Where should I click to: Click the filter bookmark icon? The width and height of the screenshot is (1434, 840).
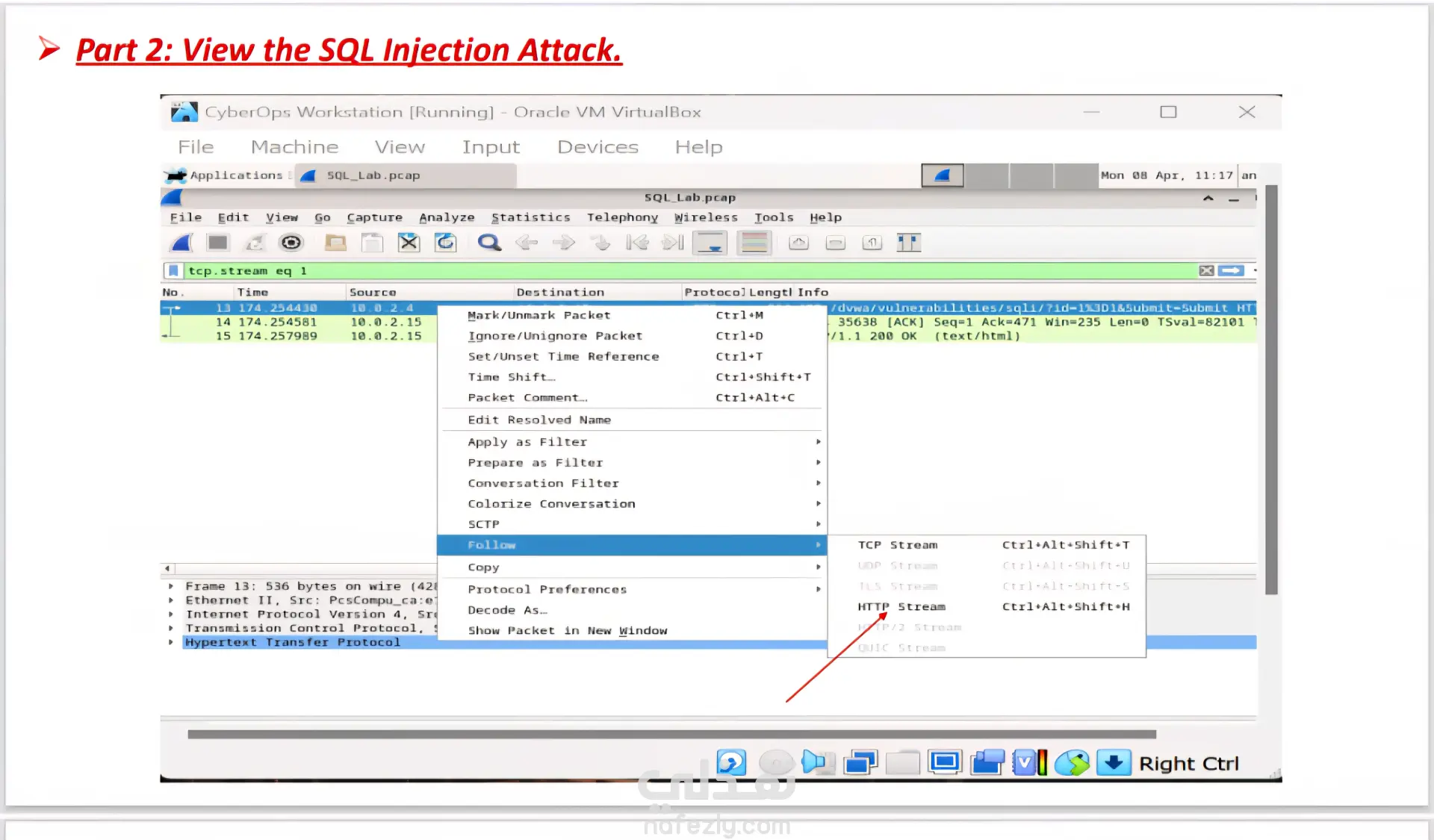point(173,271)
